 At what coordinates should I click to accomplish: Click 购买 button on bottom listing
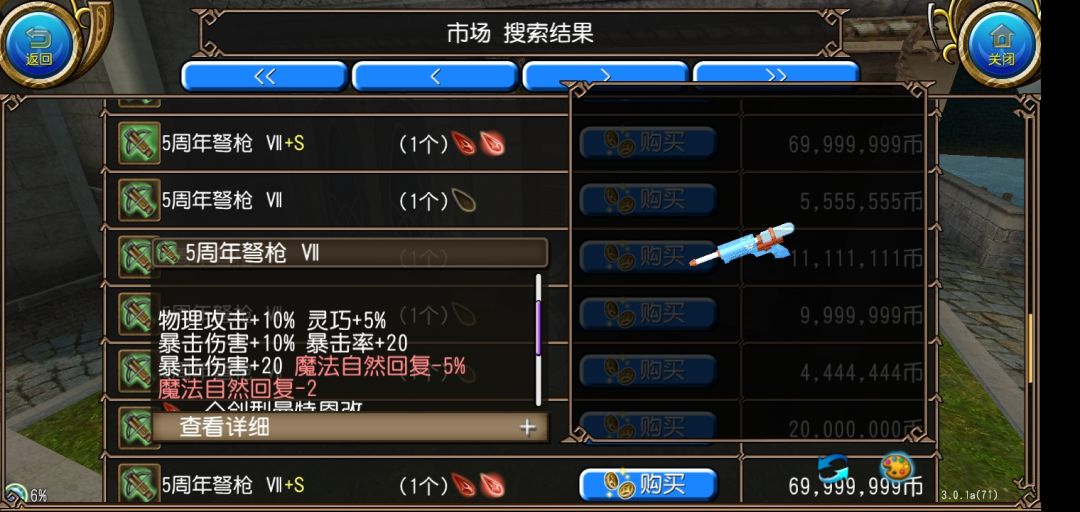point(648,485)
